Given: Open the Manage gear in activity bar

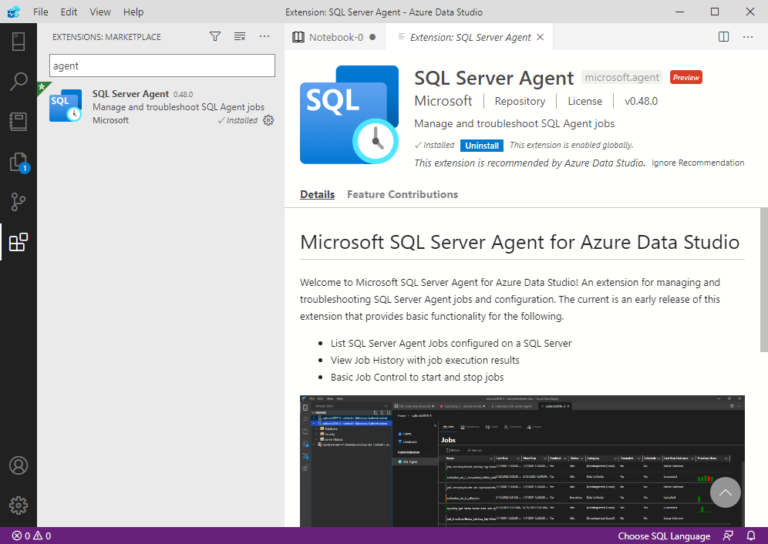Looking at the screenshot, I should (x=18, y=505).
